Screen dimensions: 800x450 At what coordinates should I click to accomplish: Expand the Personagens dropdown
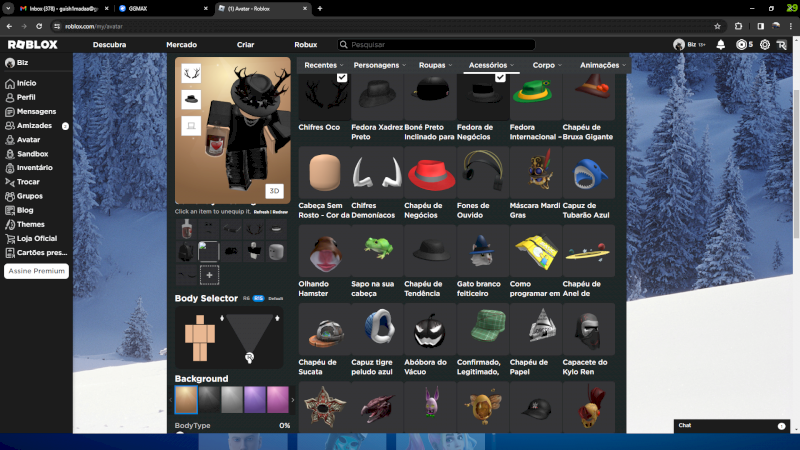[x=380, y=65]
